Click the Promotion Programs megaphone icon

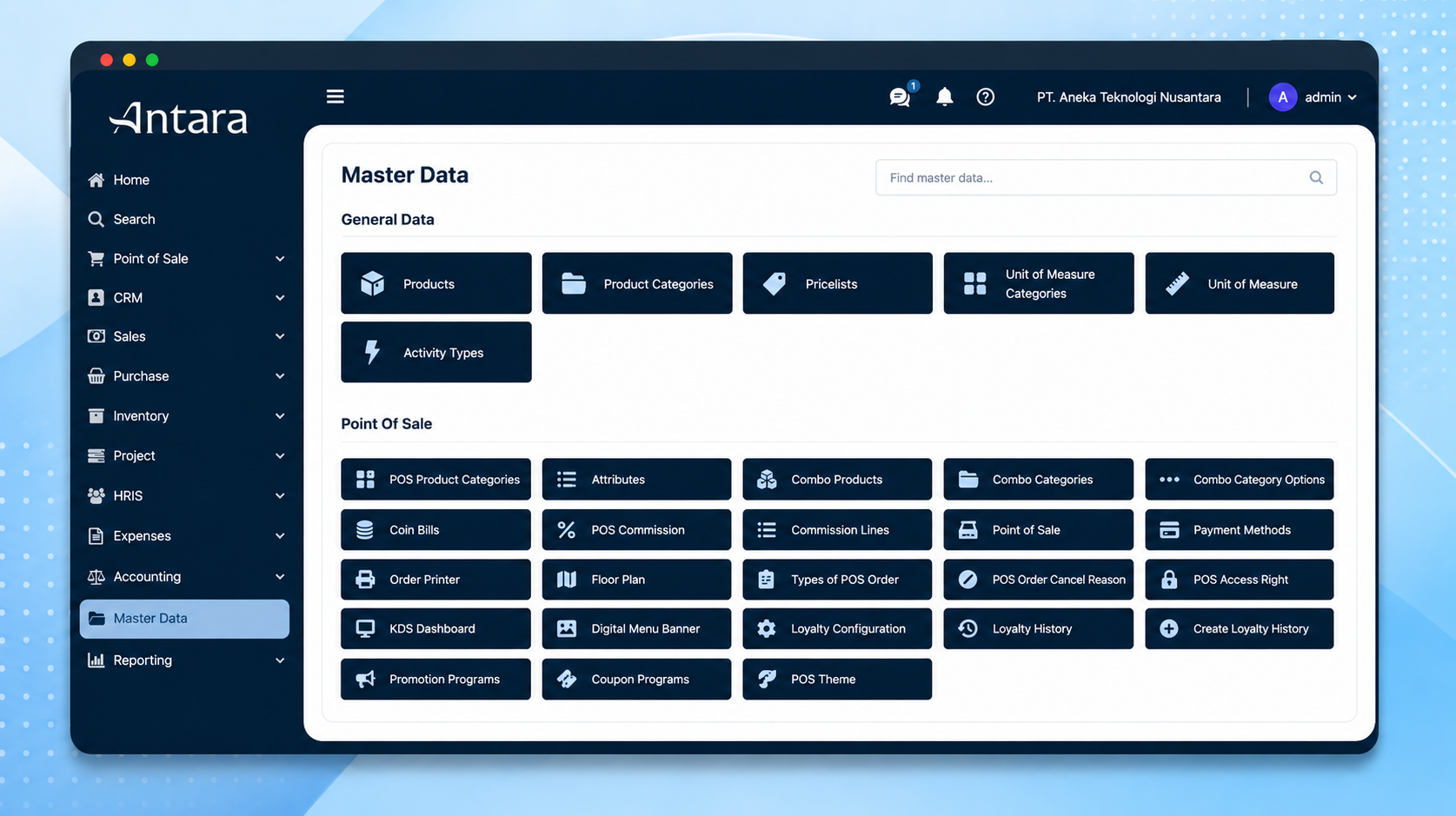(x=365, y=679)
